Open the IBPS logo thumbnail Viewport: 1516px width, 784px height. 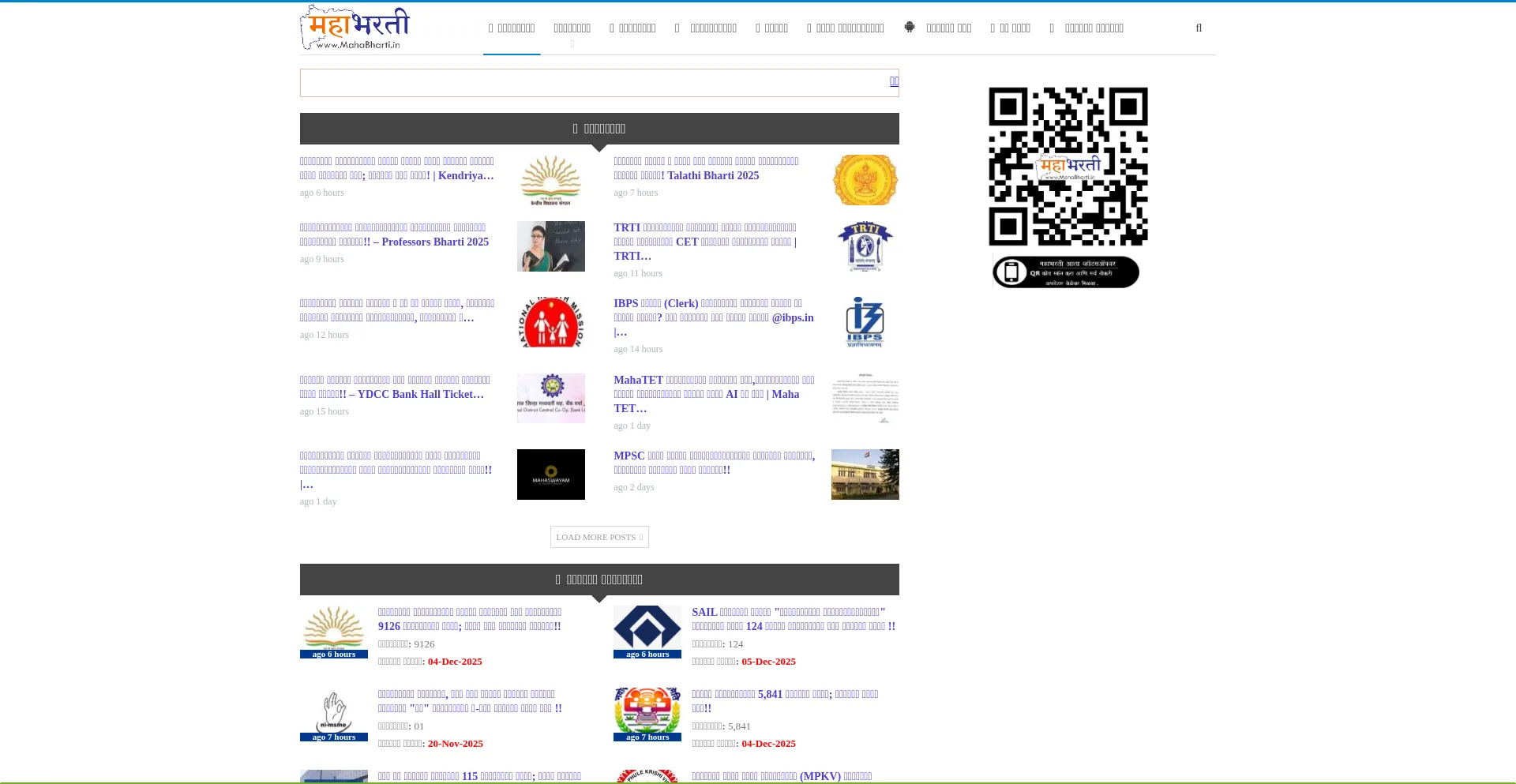point(865,322)
